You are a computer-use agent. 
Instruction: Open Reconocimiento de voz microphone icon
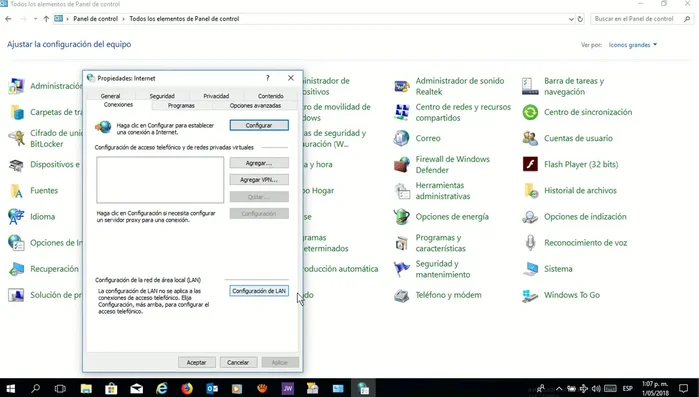click(530, 243)
